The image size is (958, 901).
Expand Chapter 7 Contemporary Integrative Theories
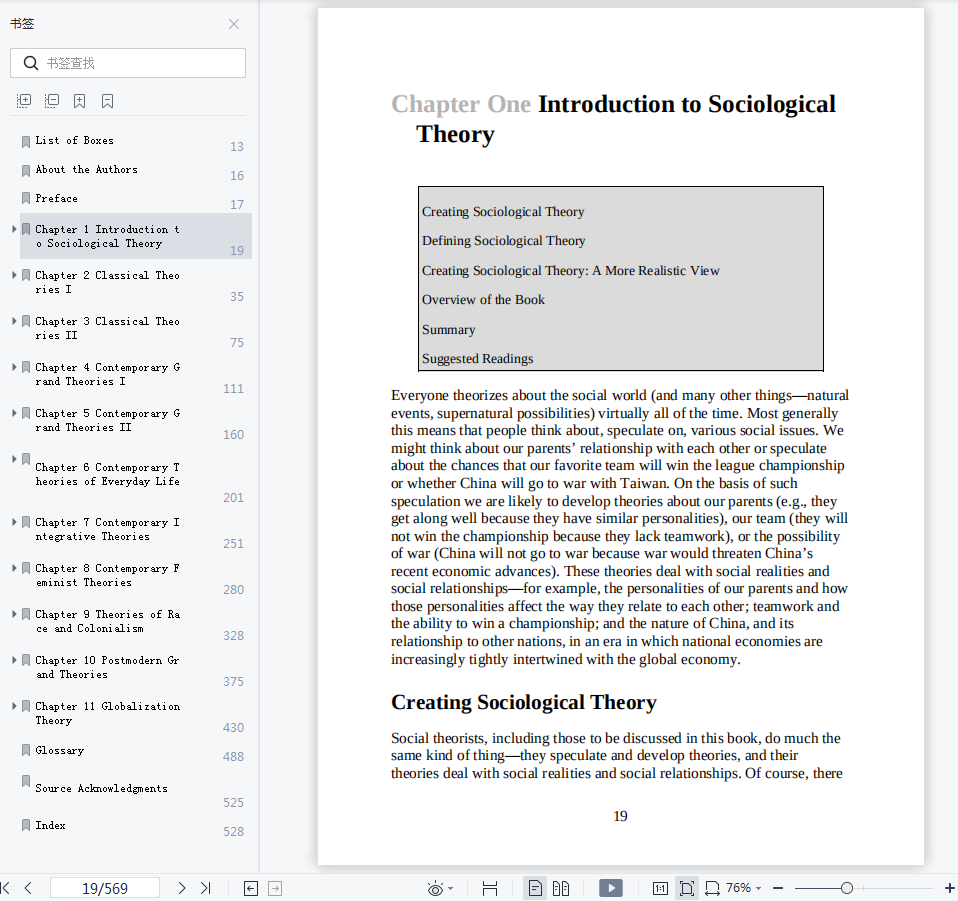pyautogui.click(x=14, y=522)
